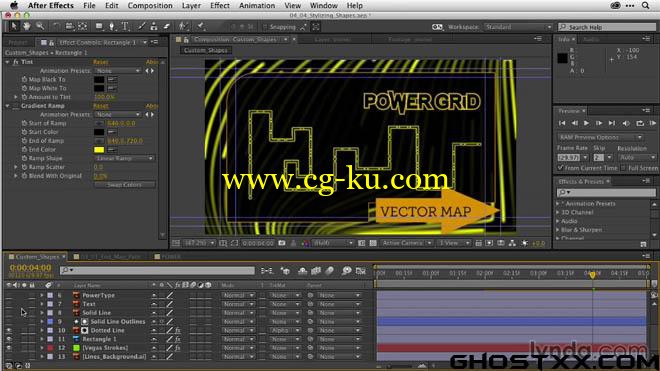This screenshot has height=371, width=660.
Task: Select the Eraser tool
Action: [x=167, y=27]
